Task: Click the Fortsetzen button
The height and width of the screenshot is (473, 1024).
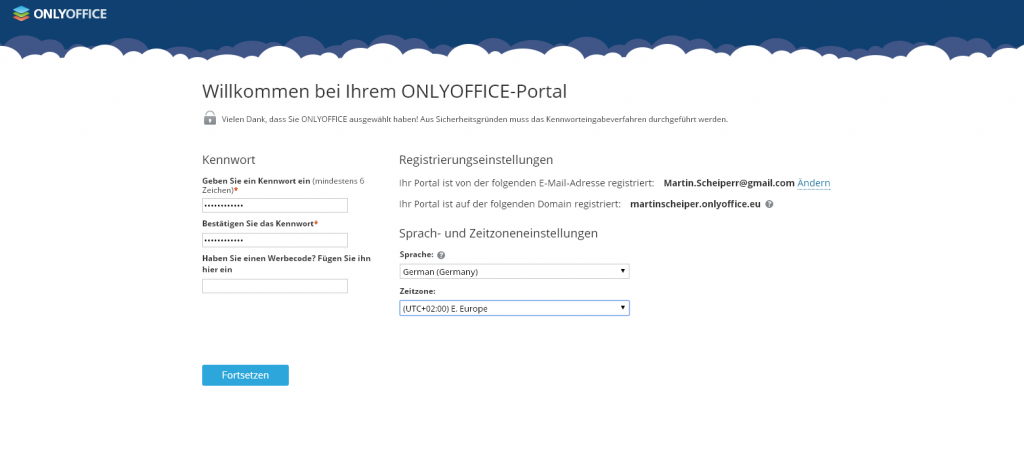Action: coord(245,375)
